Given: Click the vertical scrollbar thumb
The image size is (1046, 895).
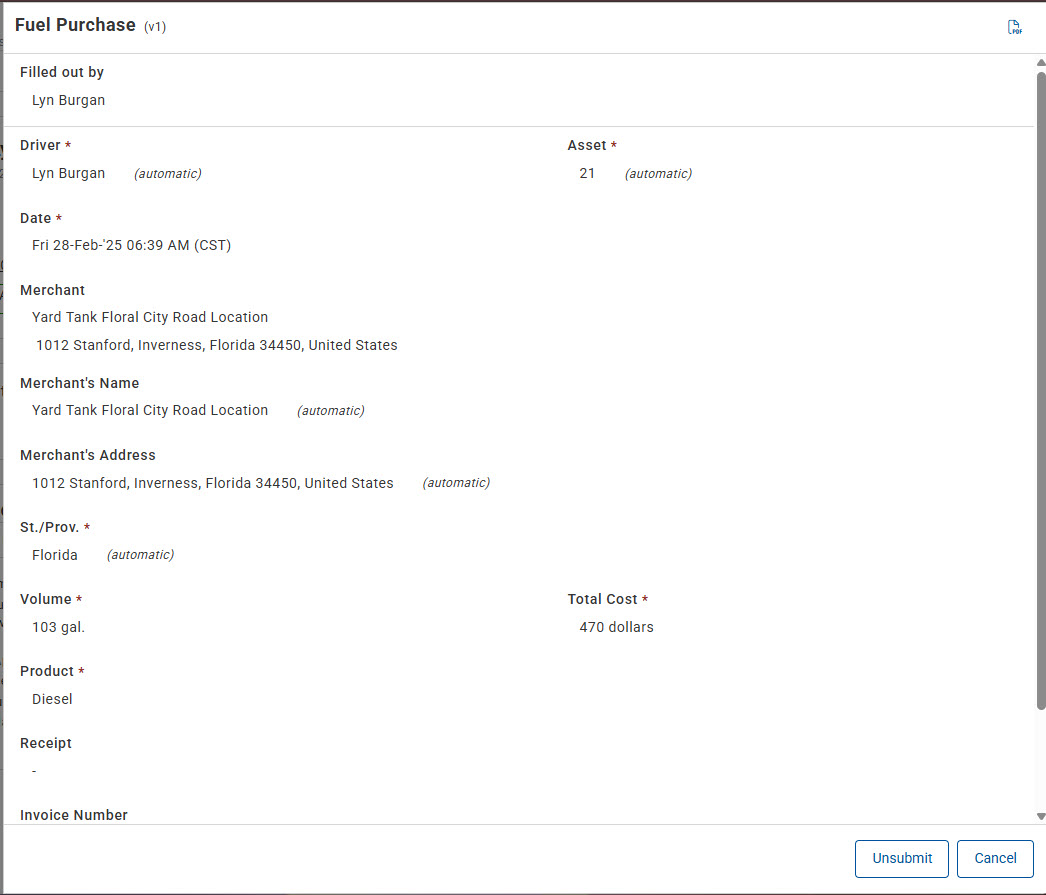Looking at the screenshot, I should tap(1041, 390).
